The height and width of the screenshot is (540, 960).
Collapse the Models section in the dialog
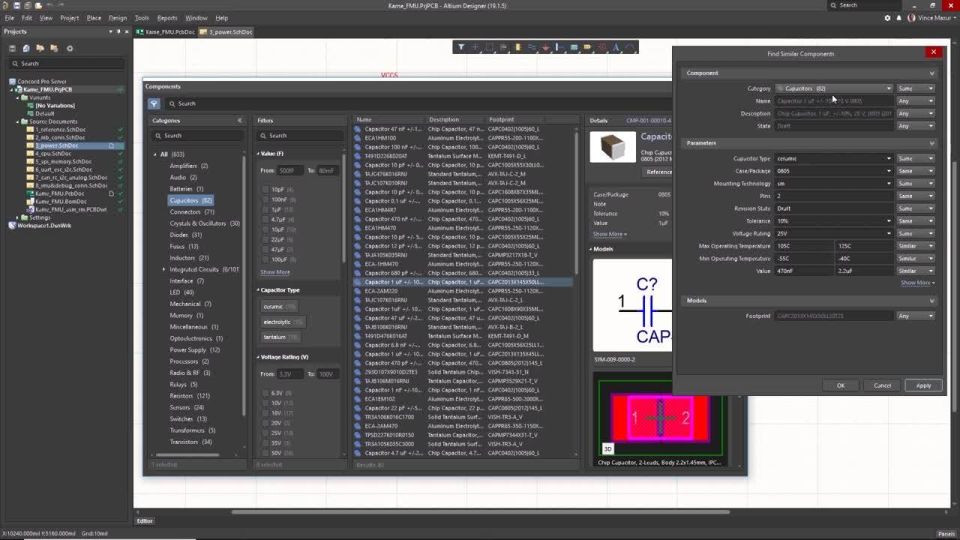pos(932,301)
